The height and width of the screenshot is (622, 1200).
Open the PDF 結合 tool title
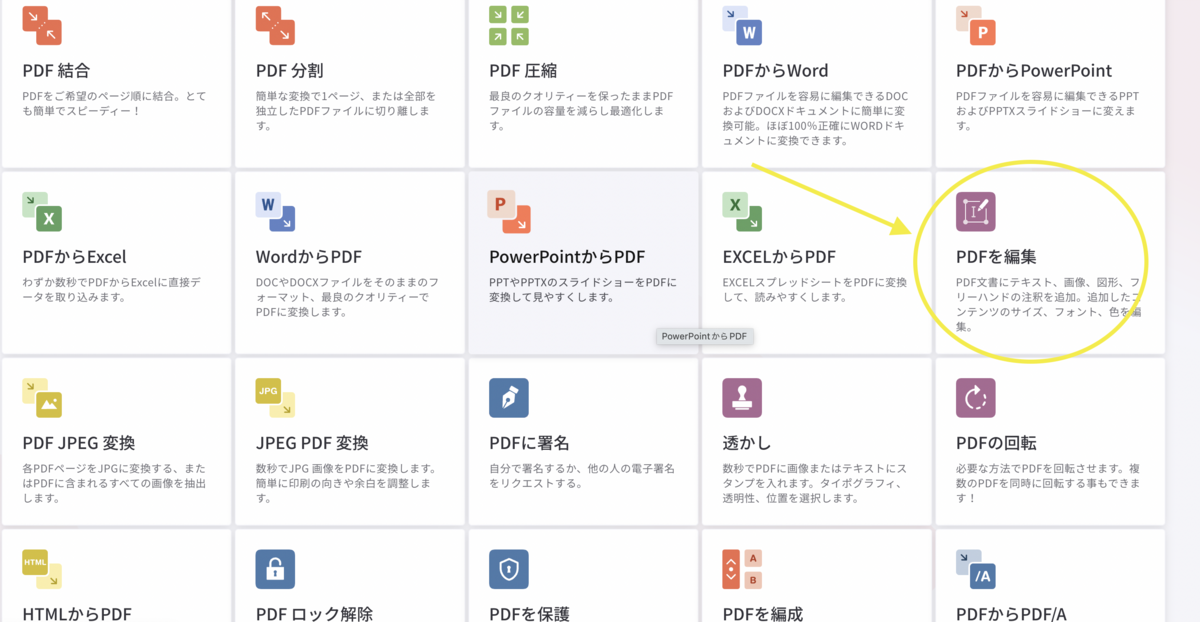click(56, 71)
